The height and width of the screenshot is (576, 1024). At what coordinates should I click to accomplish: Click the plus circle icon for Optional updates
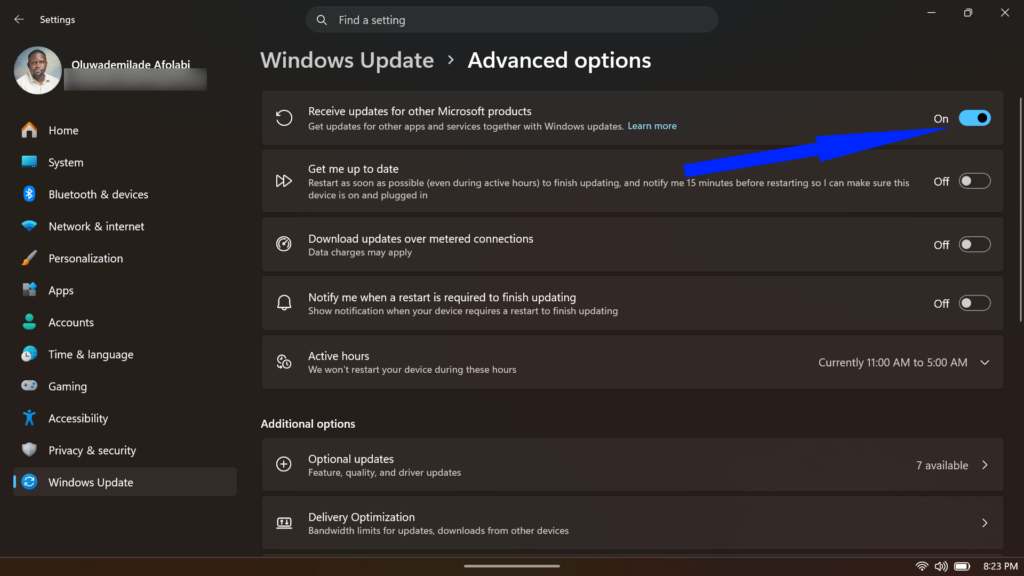coord(283,464)
